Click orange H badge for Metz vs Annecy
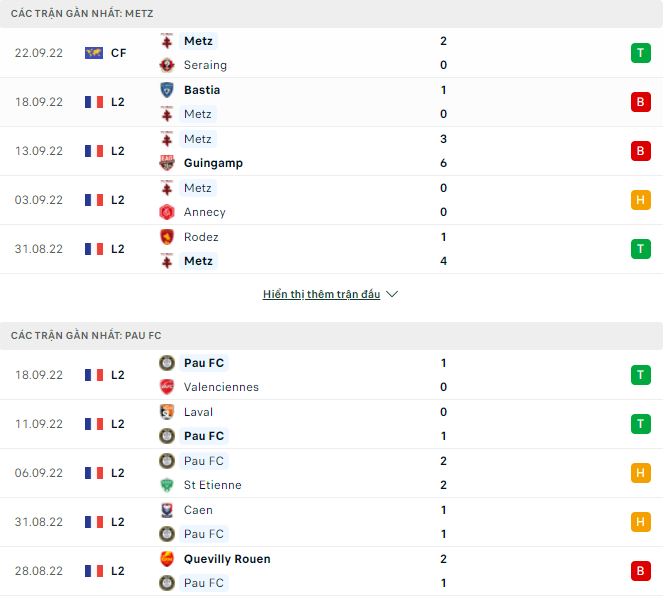Viewport: 671px width, 600px height. tap(640, 200)
